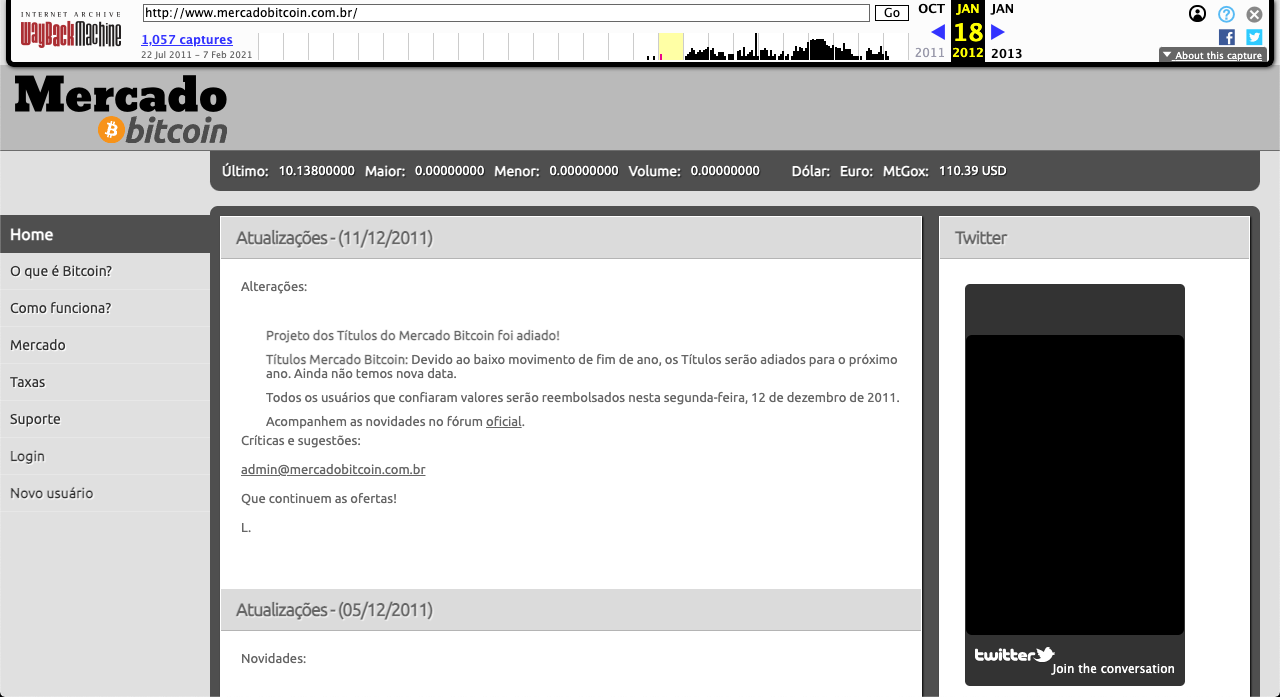Open the Wayback user account icon
Image resolution: width=1280 pixels, height=697 pixels.
(x=1197, y=14)
